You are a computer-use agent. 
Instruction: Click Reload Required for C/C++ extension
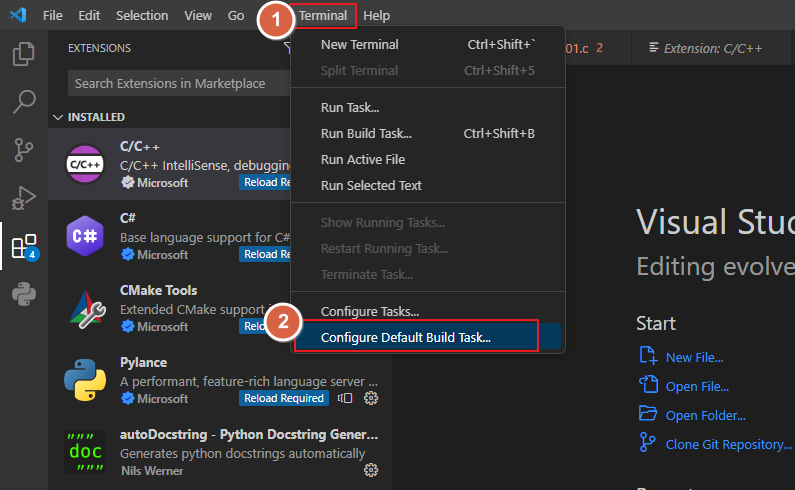[x=265, y=182]
